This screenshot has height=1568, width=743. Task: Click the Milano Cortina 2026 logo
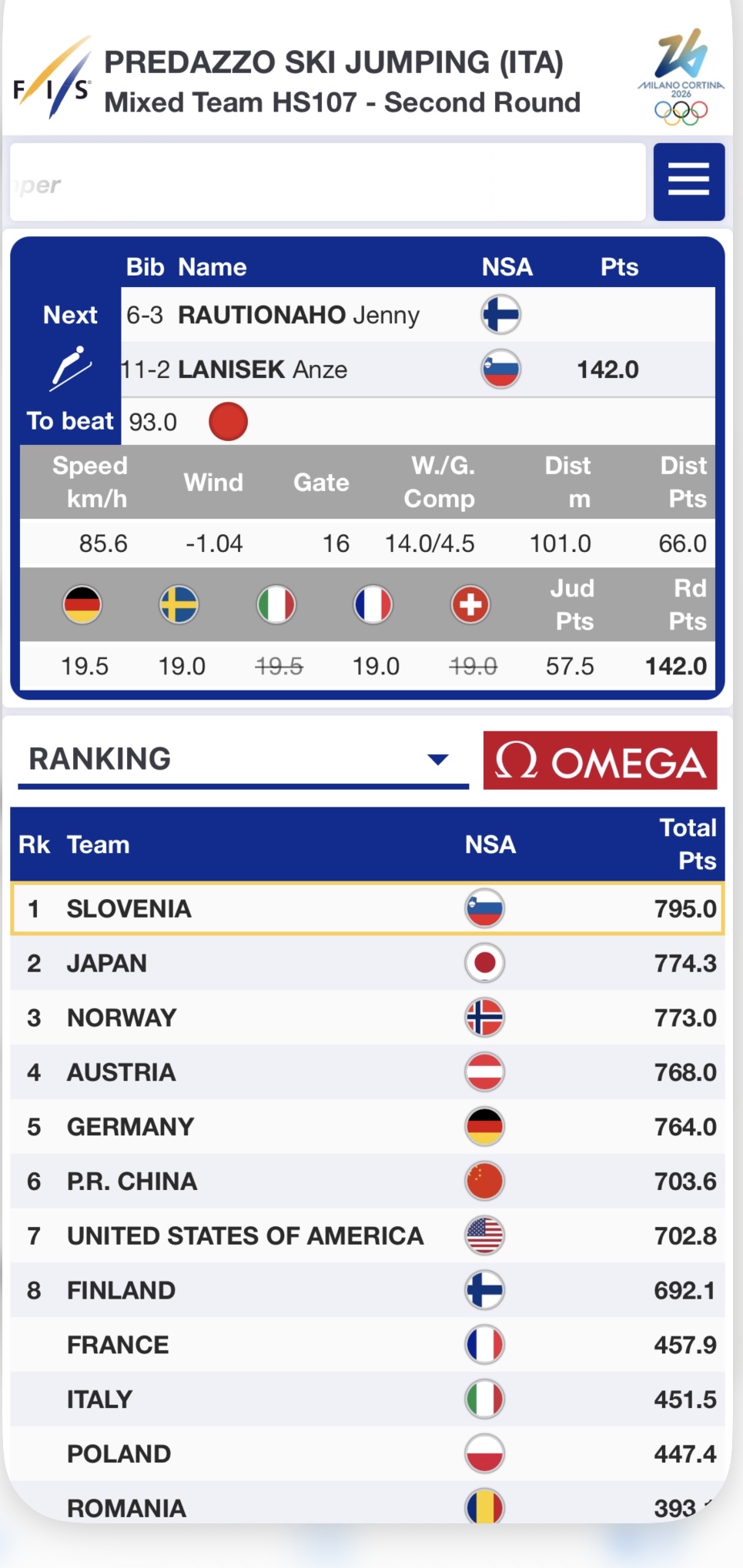681,79
